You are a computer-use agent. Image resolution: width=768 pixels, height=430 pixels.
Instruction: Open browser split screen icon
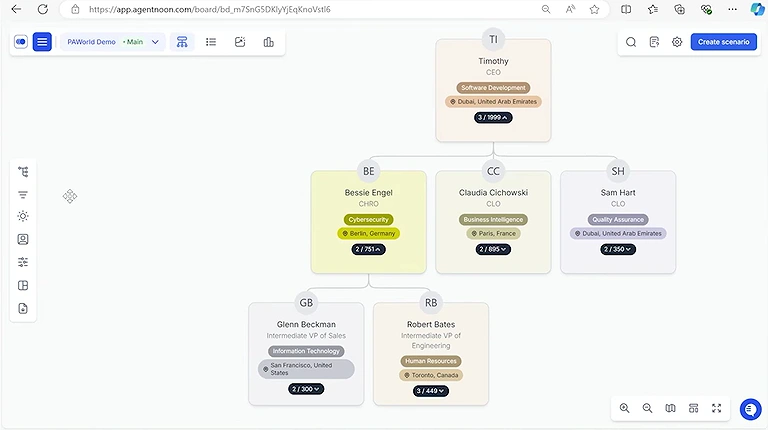[x=626, y=9]
